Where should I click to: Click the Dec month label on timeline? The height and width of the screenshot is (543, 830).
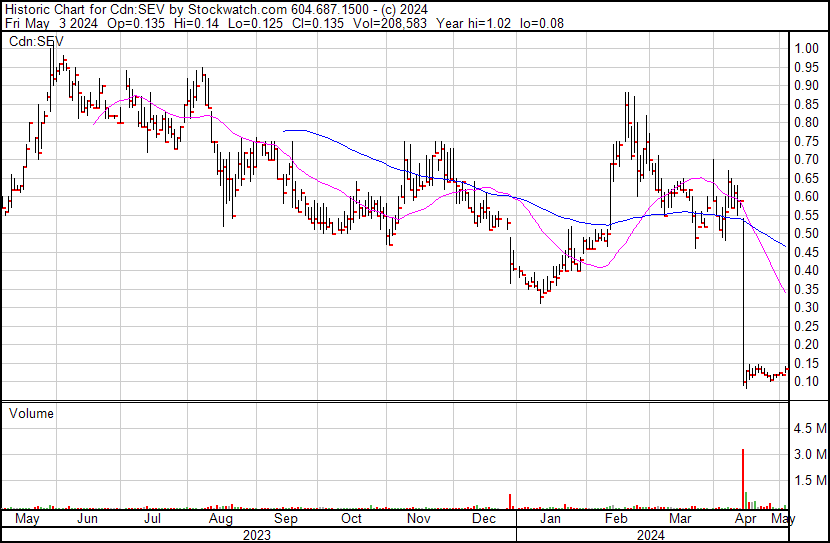[x=484, y=519]
